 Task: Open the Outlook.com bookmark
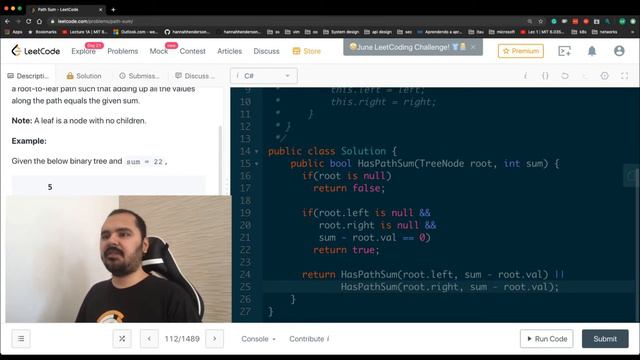(136, 32)
